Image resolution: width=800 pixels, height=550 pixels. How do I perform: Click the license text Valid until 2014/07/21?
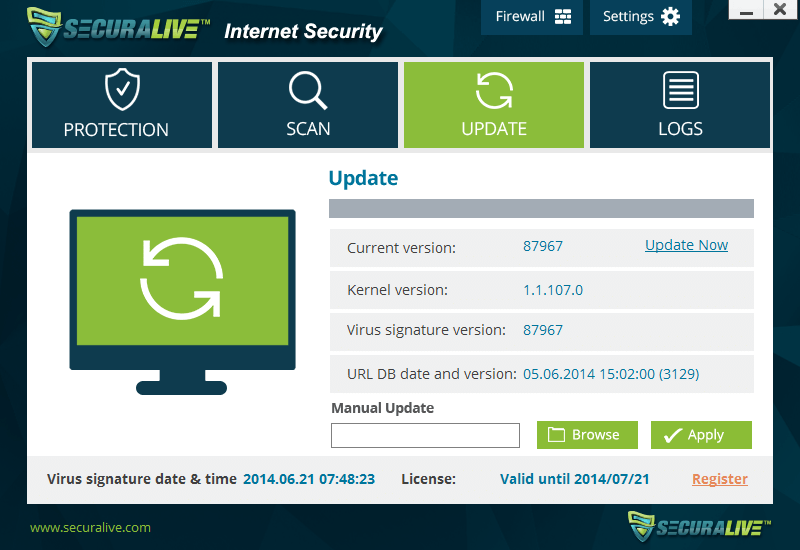tap(574, 479)
